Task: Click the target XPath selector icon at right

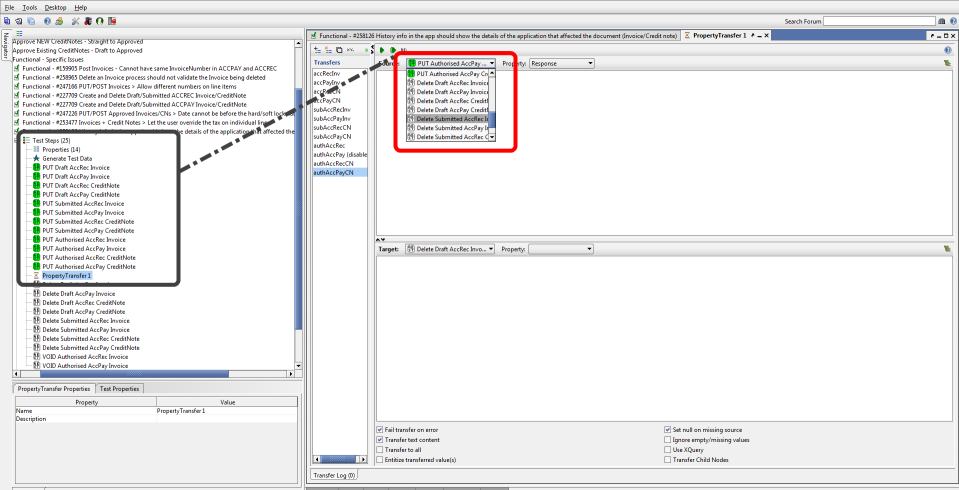Action: tap(947, 249)
